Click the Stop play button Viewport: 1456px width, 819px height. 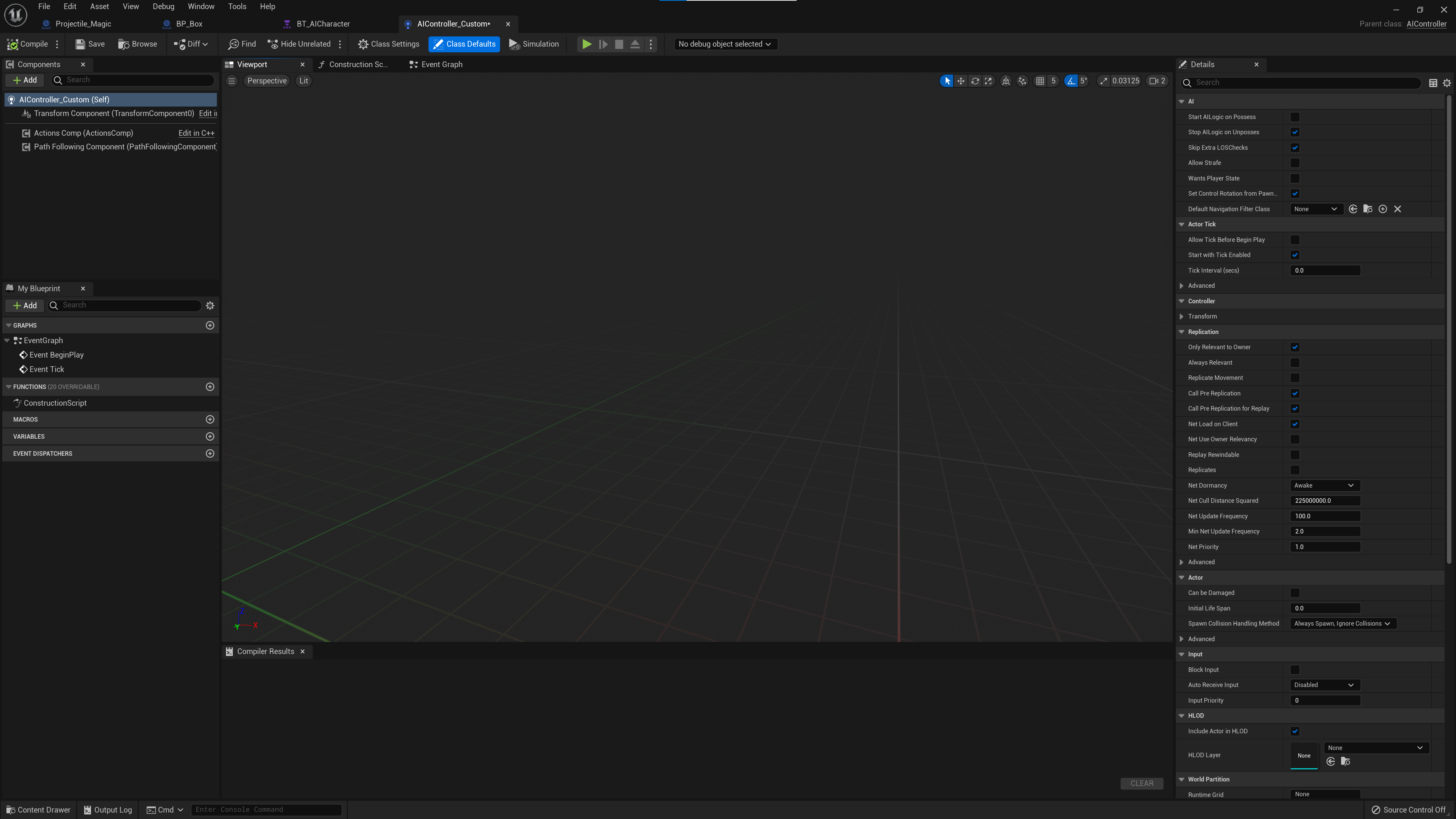(619, 44)
